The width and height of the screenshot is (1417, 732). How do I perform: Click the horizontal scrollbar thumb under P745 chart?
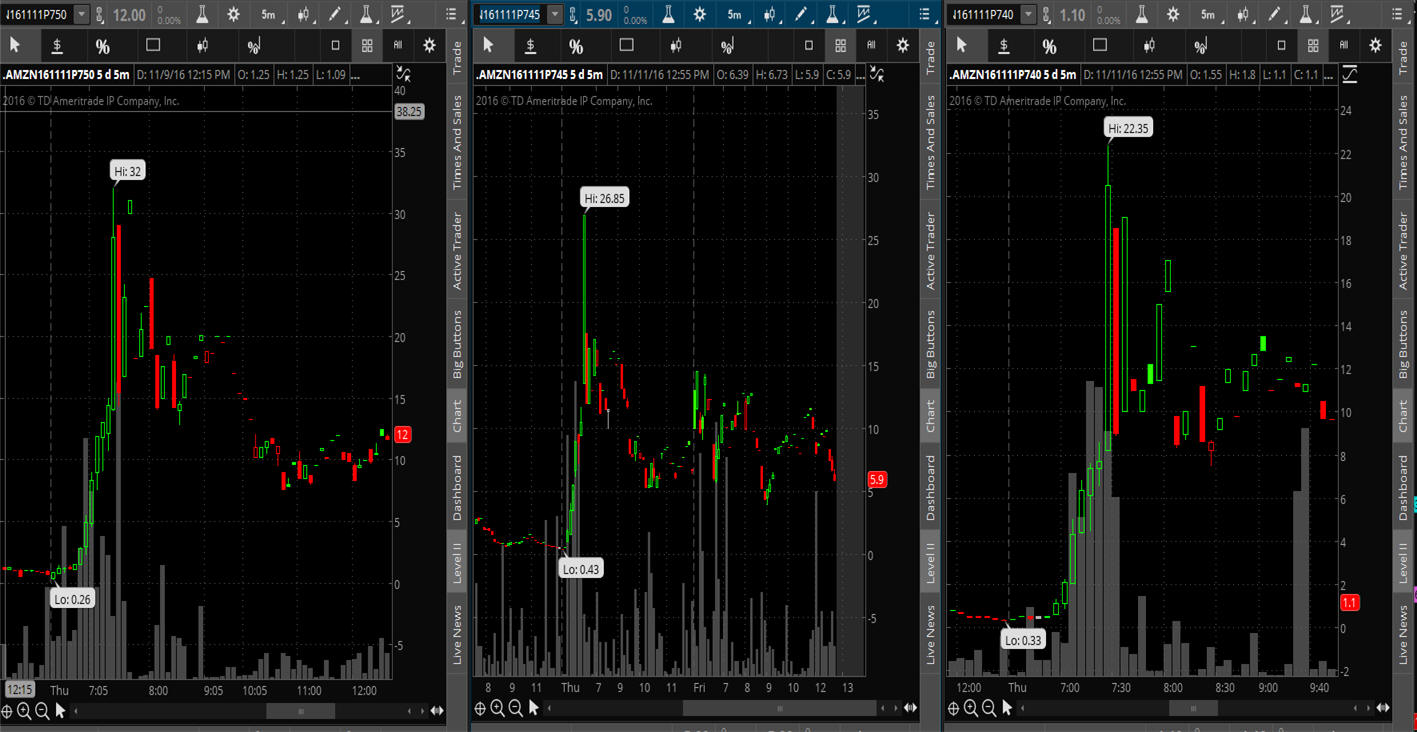[780, 709]
